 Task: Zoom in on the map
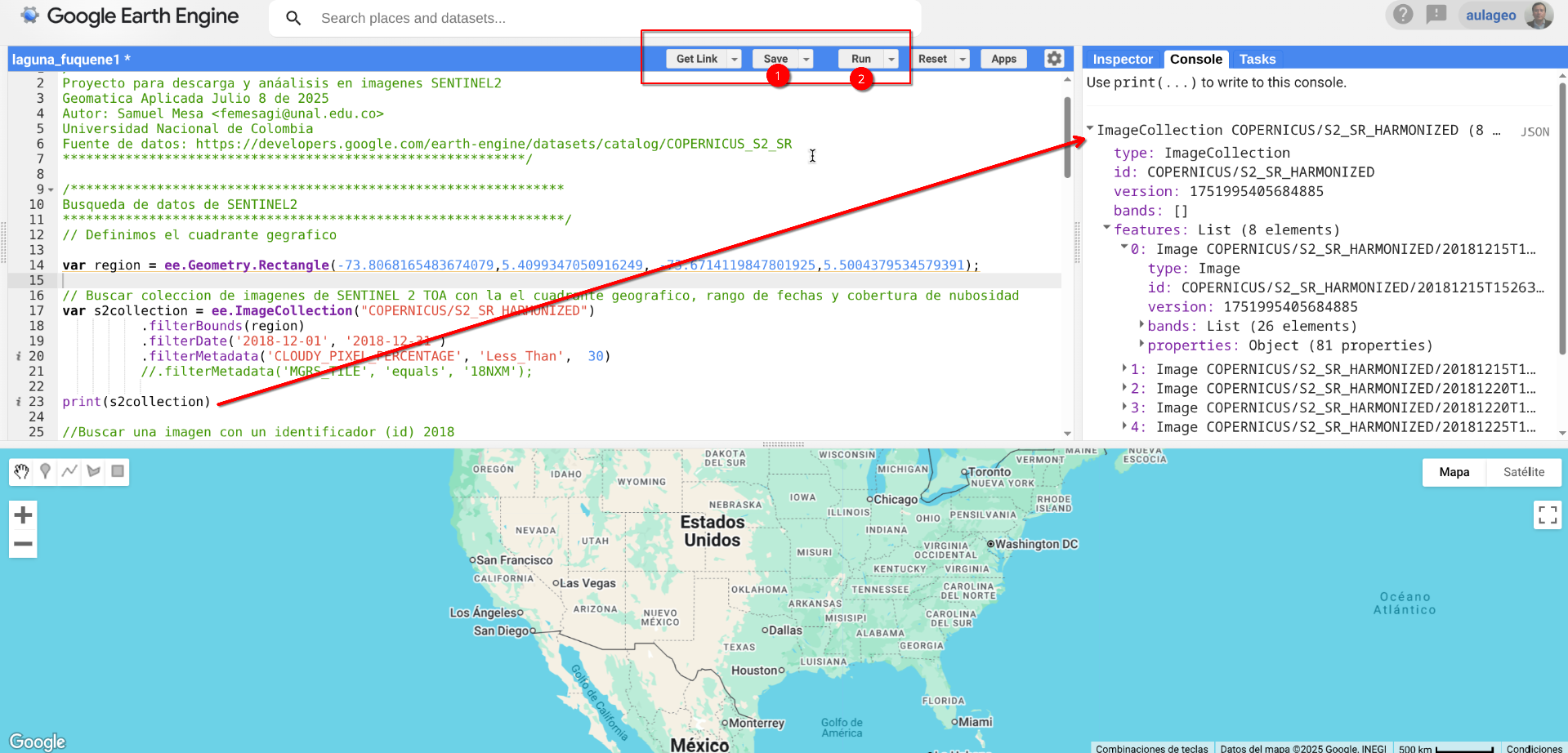23,515
